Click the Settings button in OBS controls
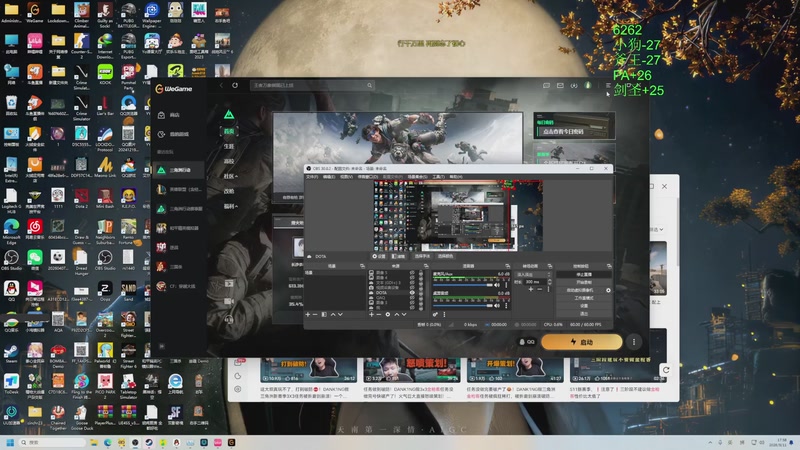 [584, 306]
